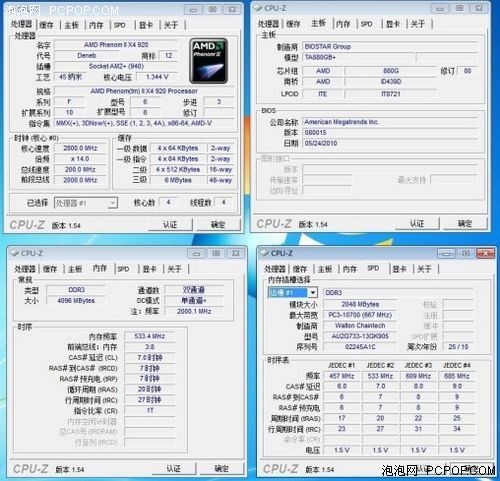Select 处理器 tab in memory window
500x481 pixels.
click(25, 269)
